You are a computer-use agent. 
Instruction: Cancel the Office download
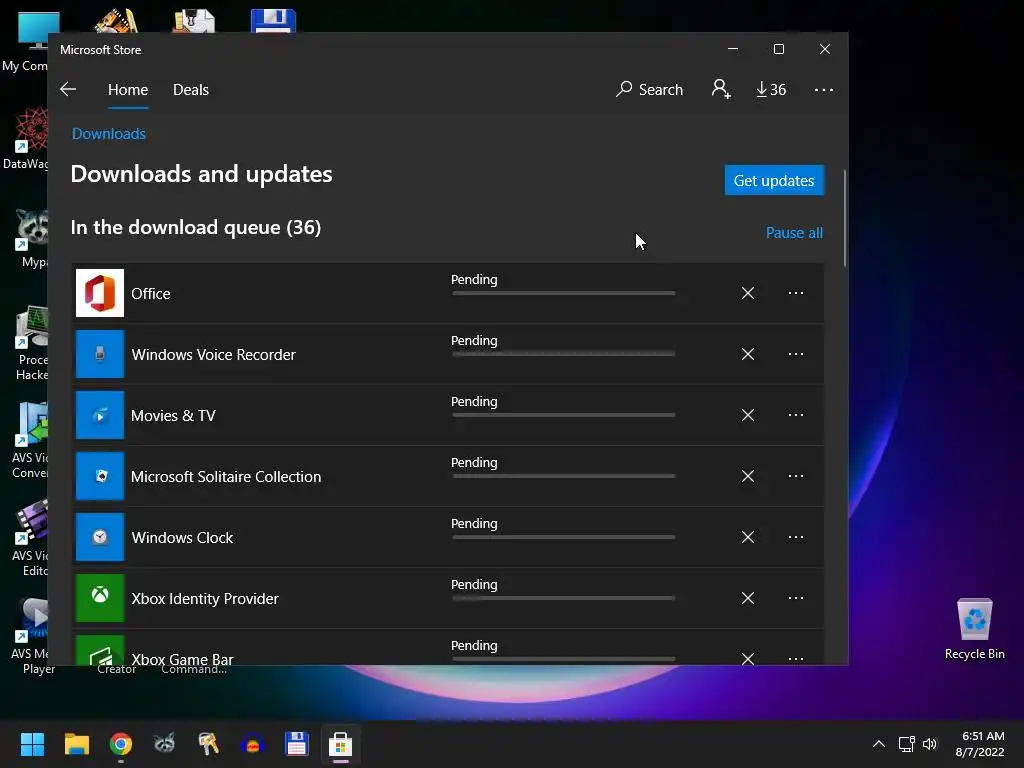click(x=748, y=293)
